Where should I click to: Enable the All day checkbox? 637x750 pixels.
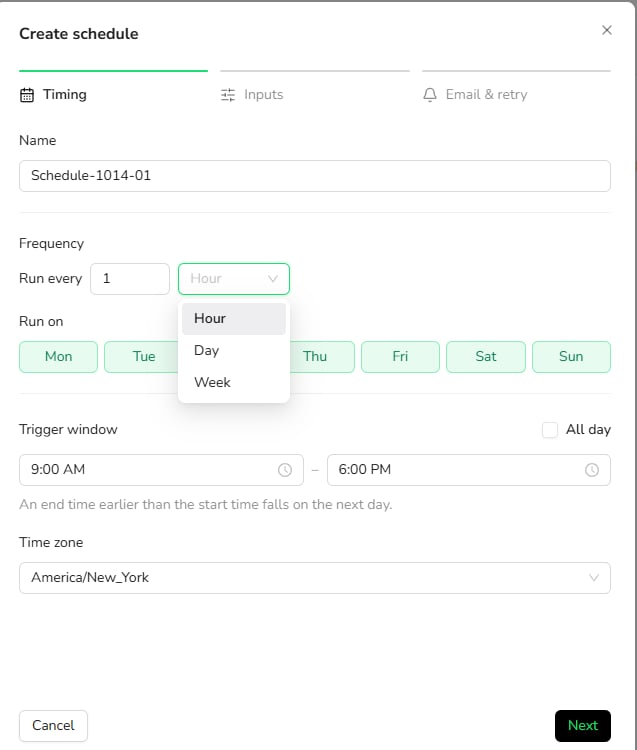(x=550, y=430)
